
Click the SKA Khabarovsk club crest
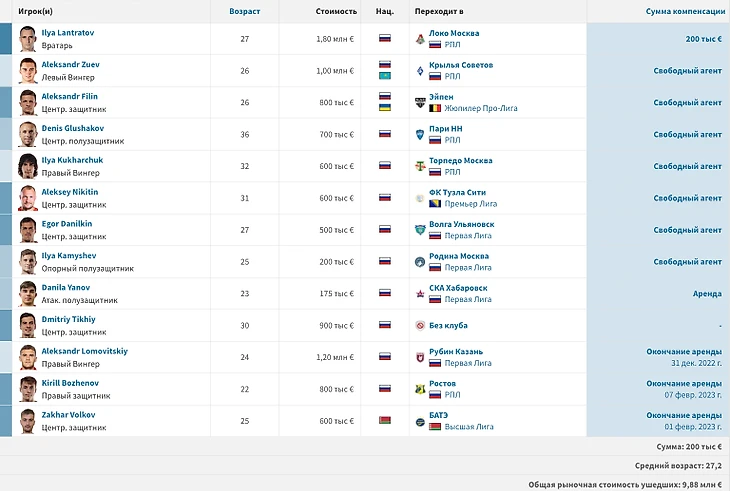pyautogui.click(x=420, y=294)
